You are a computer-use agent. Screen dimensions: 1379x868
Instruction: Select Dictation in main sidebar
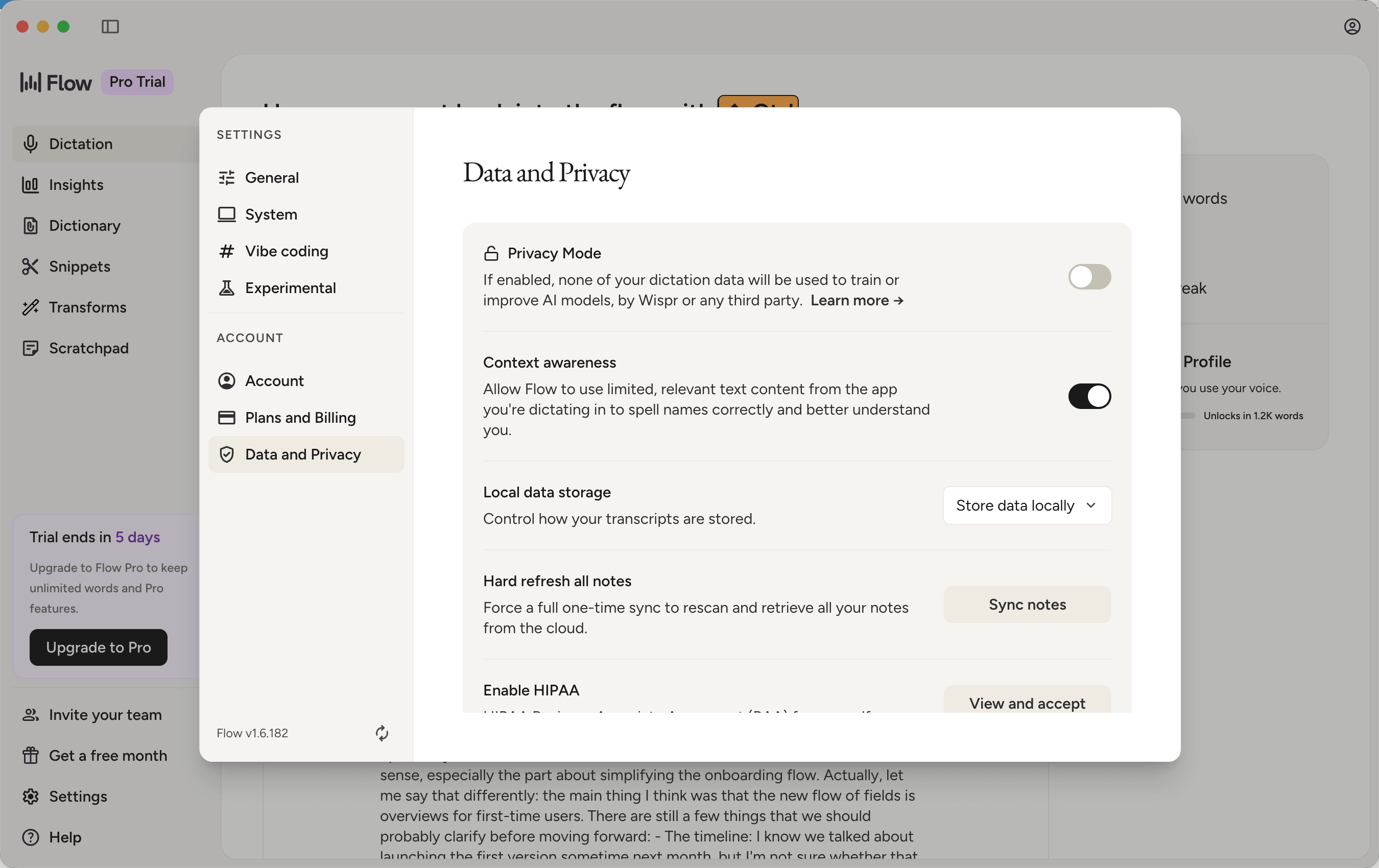[x=105, y=143]
